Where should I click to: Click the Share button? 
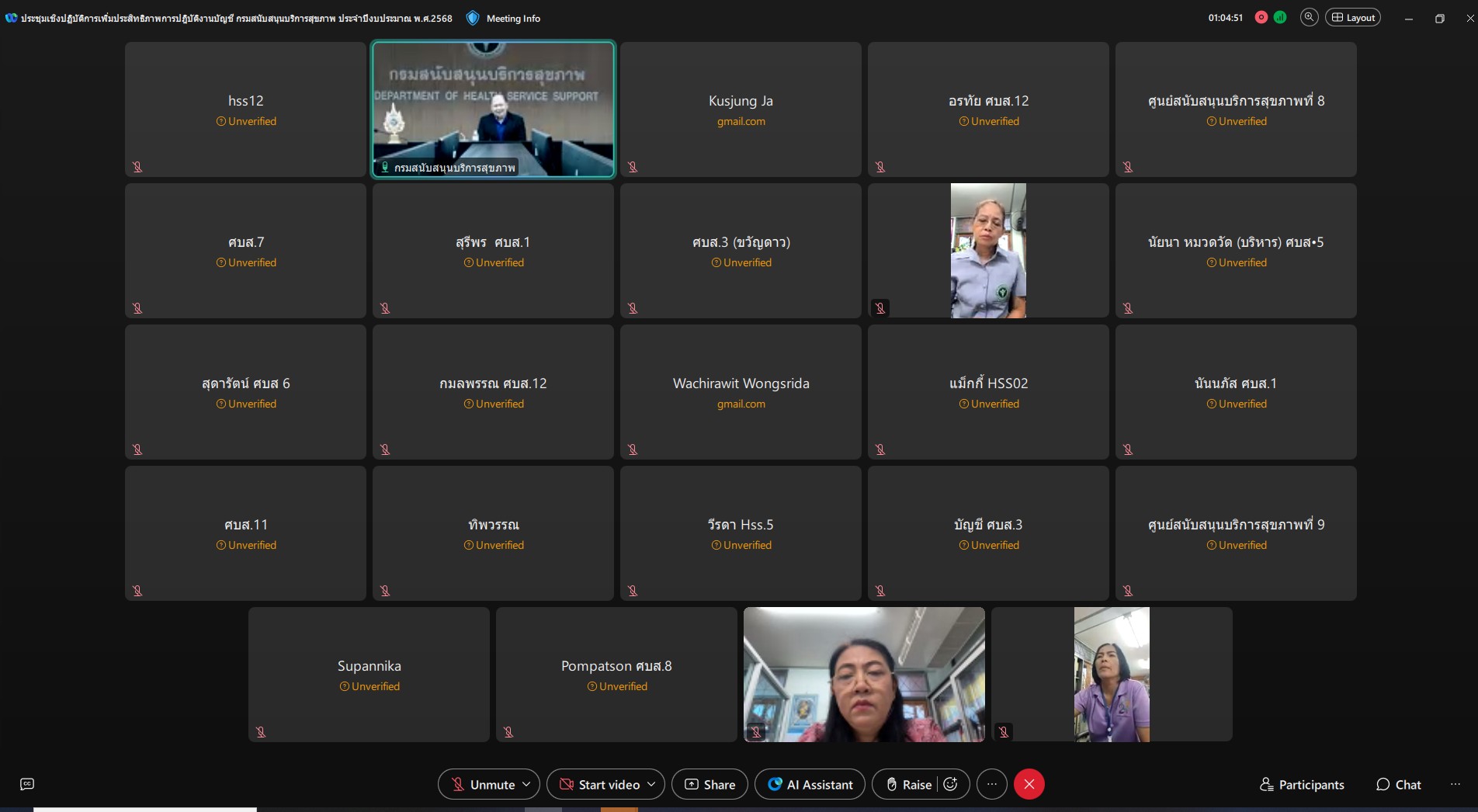[710, 784]
